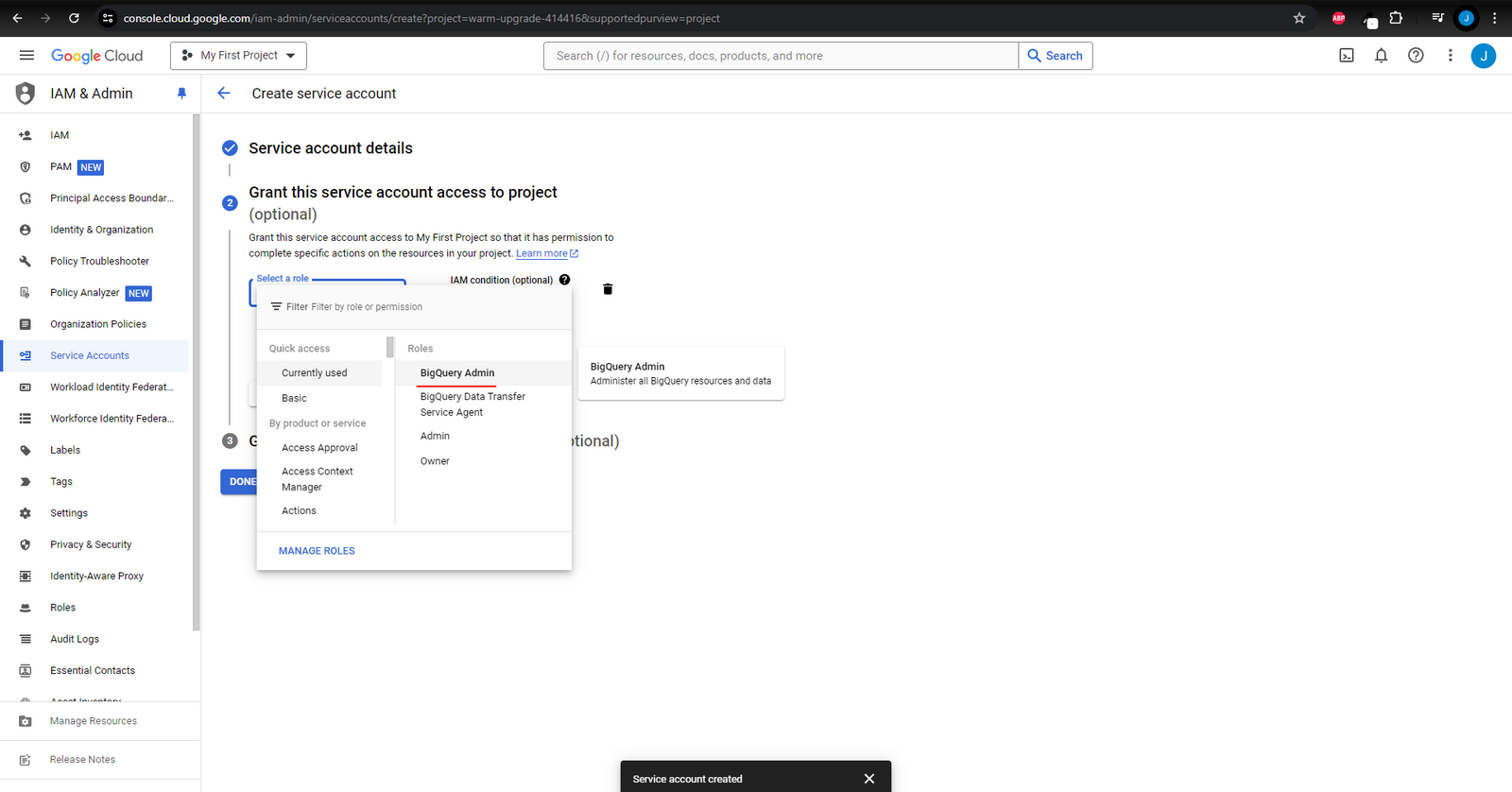Click the blue Search button
Image resolution: width=1512 pixels, height=792 pixels.
(1056, 56)
